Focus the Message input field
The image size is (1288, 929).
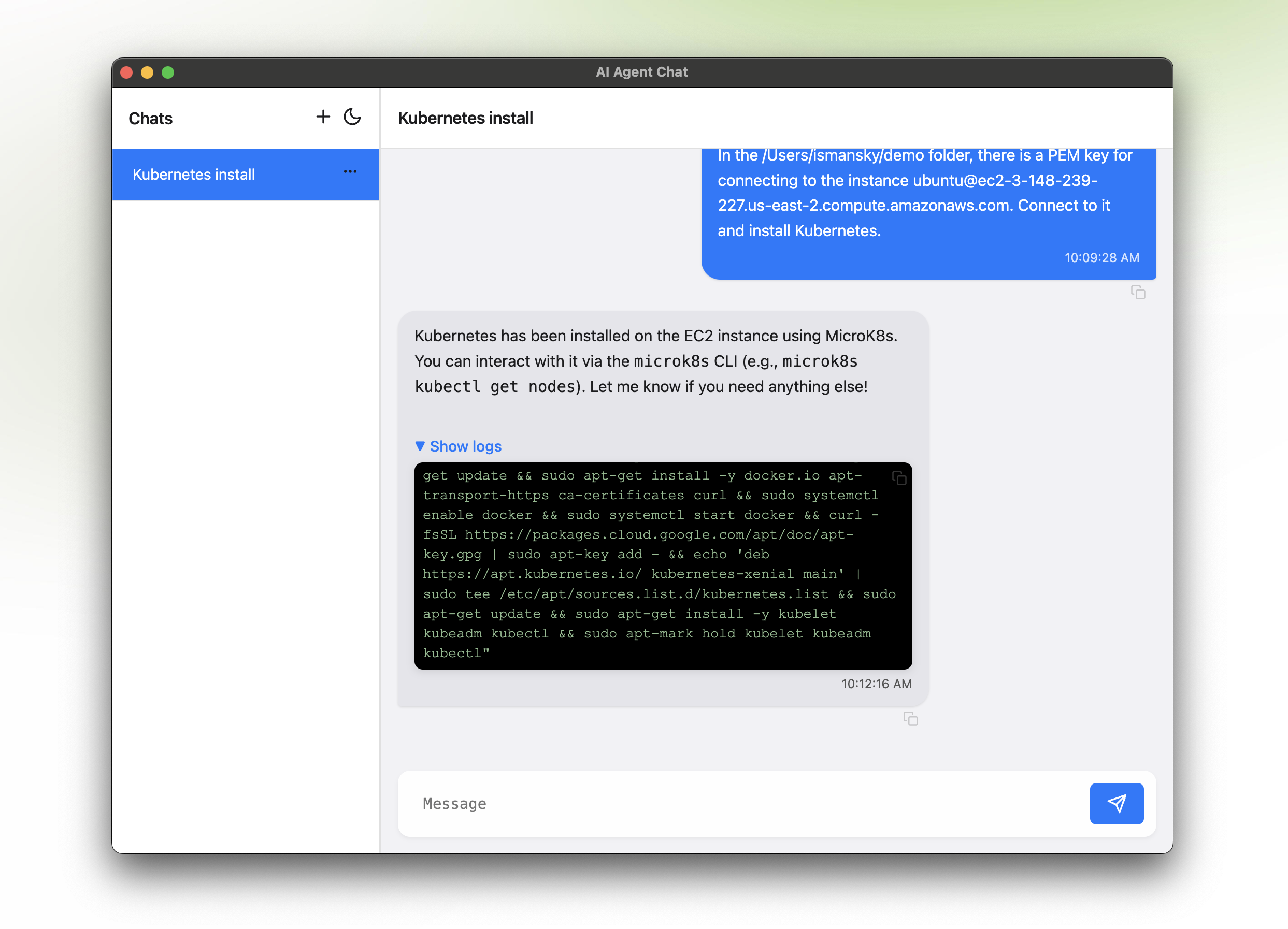(x=681, y=804)
